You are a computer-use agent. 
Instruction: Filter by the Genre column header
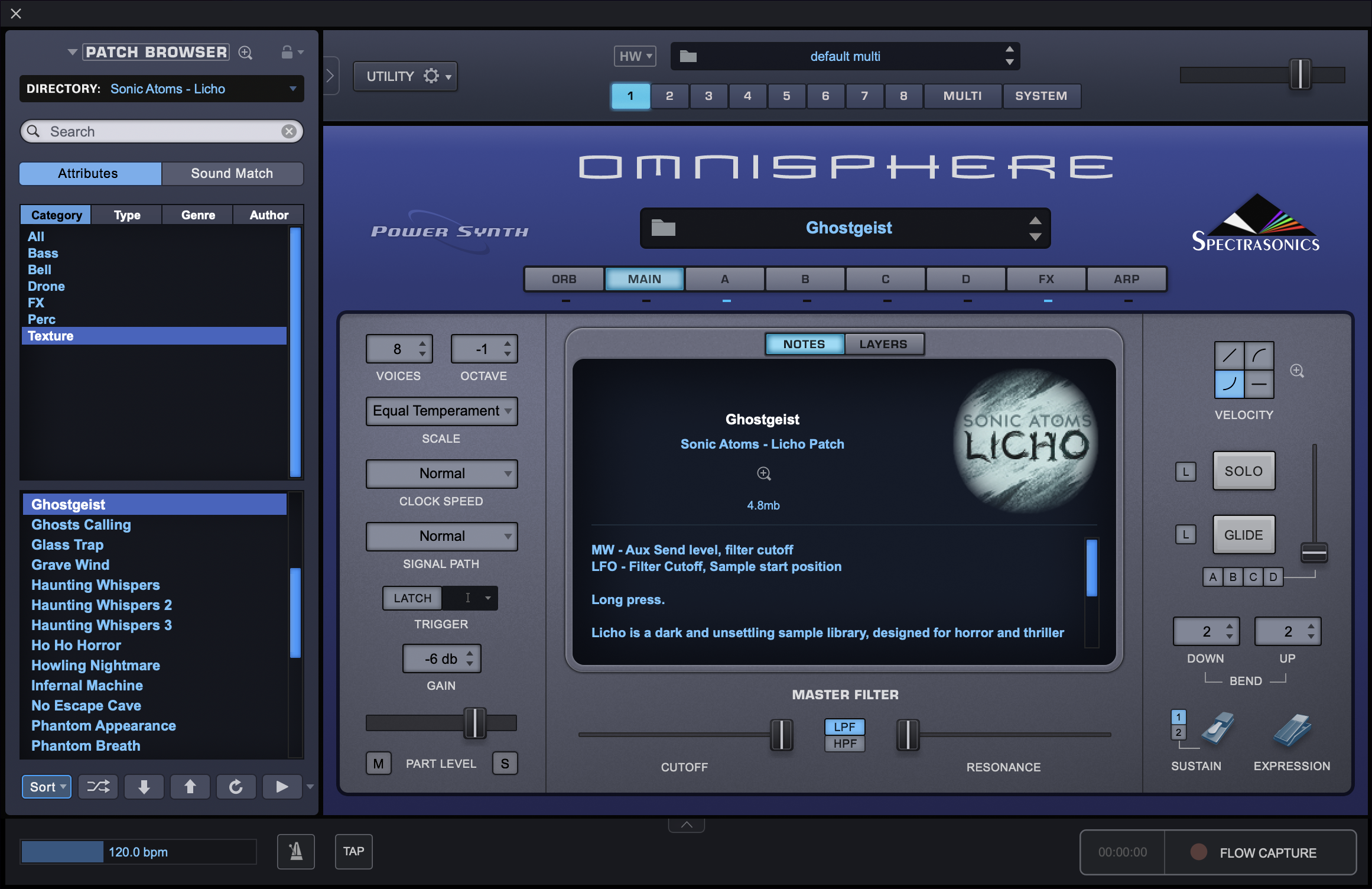[x=198, y=215]
